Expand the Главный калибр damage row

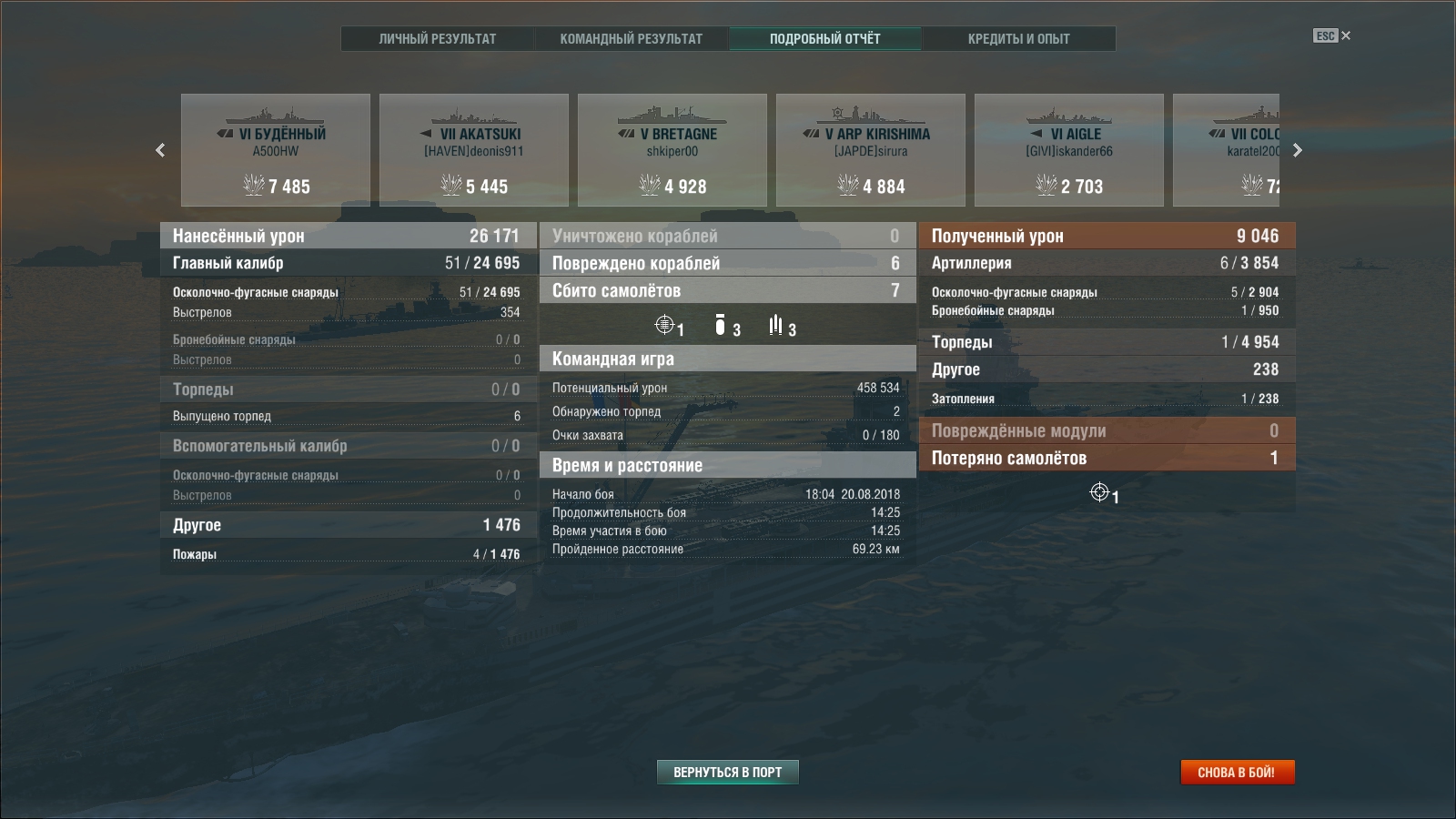(349, 263)
